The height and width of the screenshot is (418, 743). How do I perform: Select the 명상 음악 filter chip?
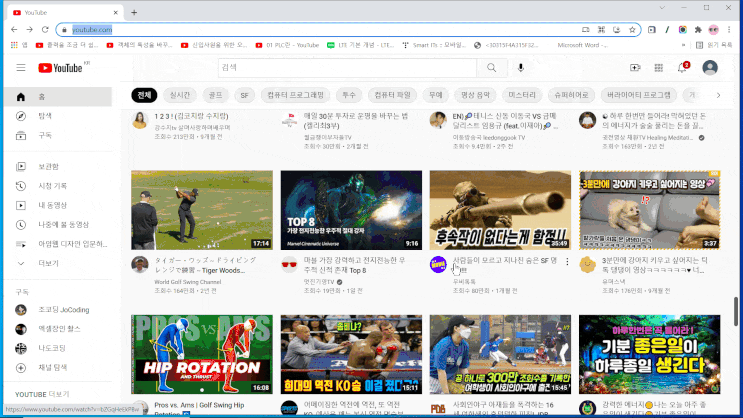475,95
